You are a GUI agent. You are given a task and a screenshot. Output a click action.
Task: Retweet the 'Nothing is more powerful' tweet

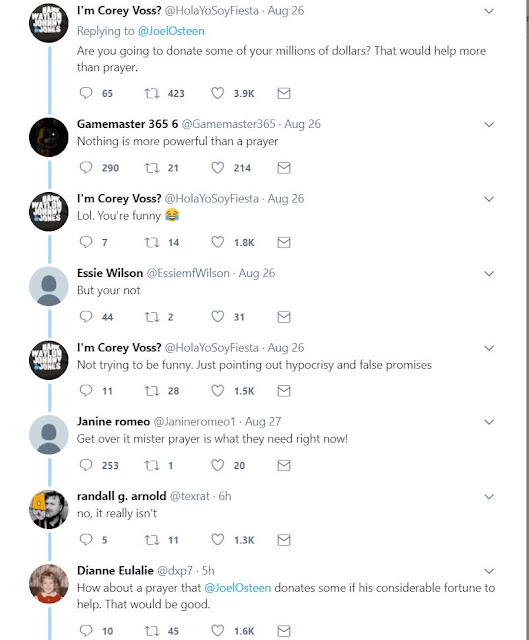tap(152, 168)
